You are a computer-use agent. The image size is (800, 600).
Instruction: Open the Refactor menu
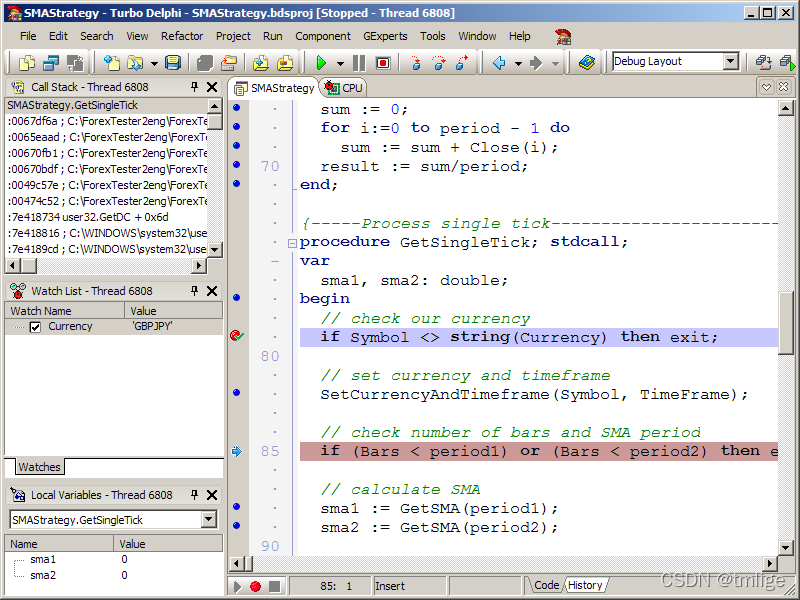pos(182,36)
